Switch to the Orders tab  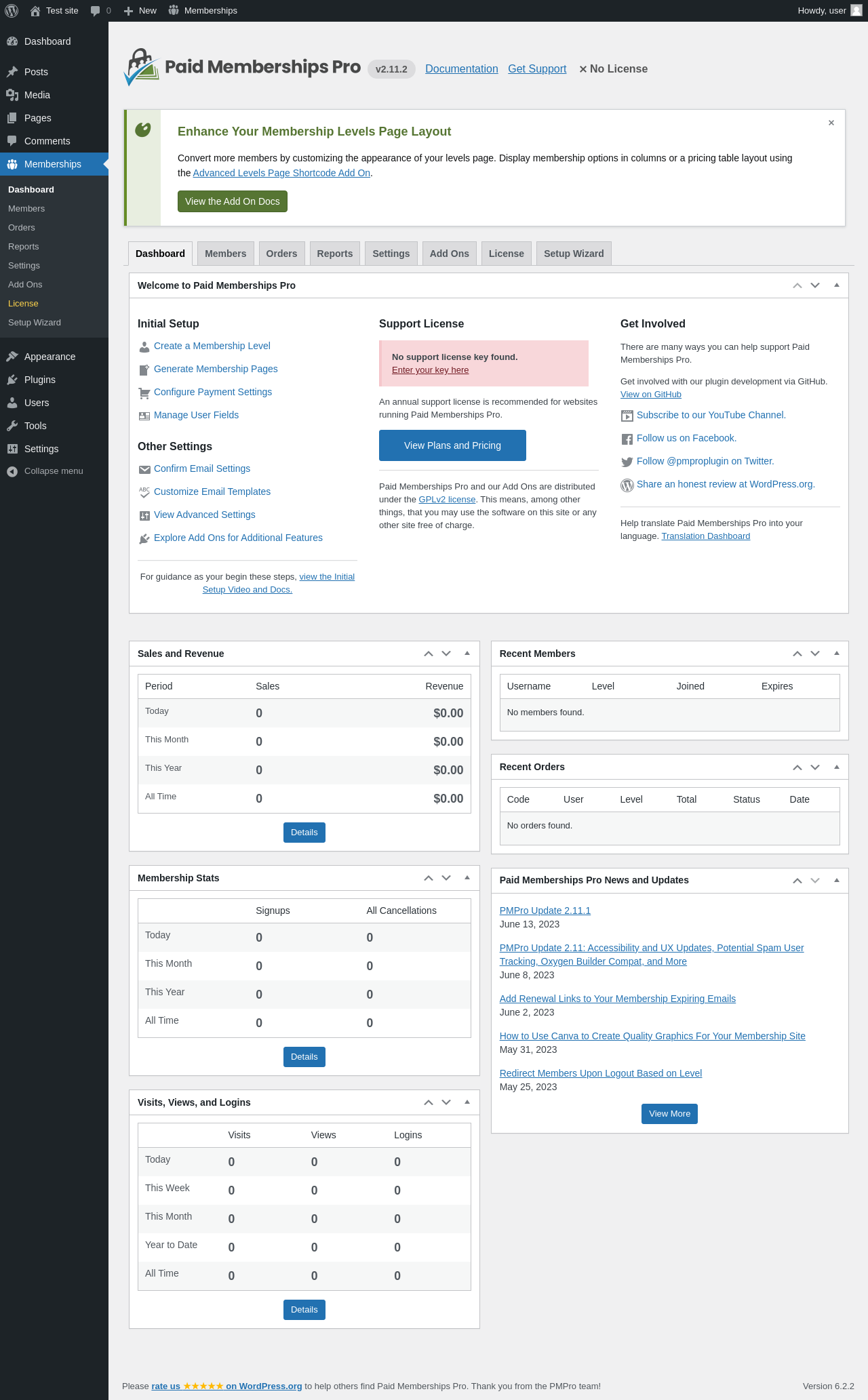tap(281, 254)
